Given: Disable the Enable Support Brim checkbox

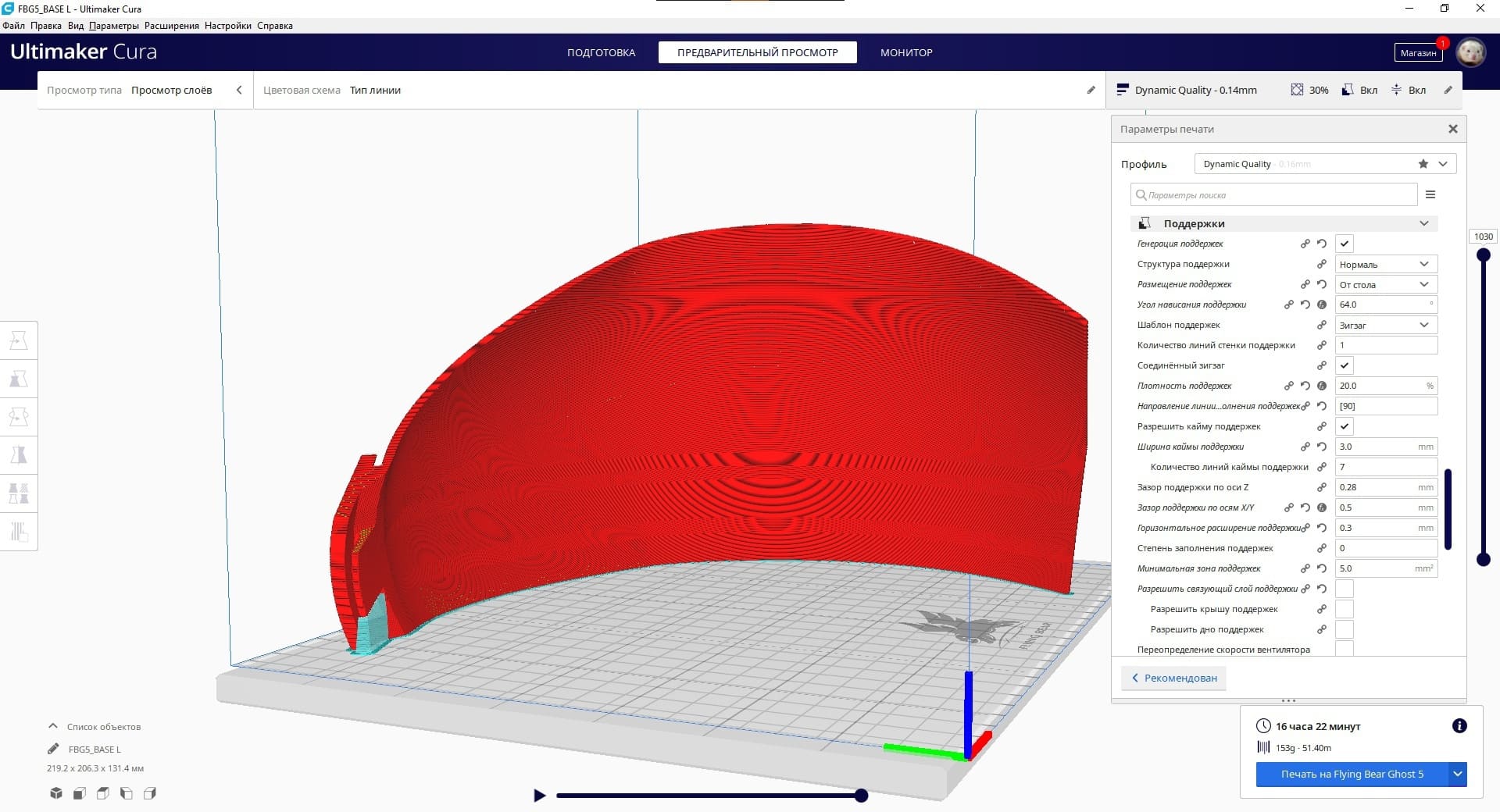Looking at the screenshot, I should pyautogui.click(x=1345, y=426).
